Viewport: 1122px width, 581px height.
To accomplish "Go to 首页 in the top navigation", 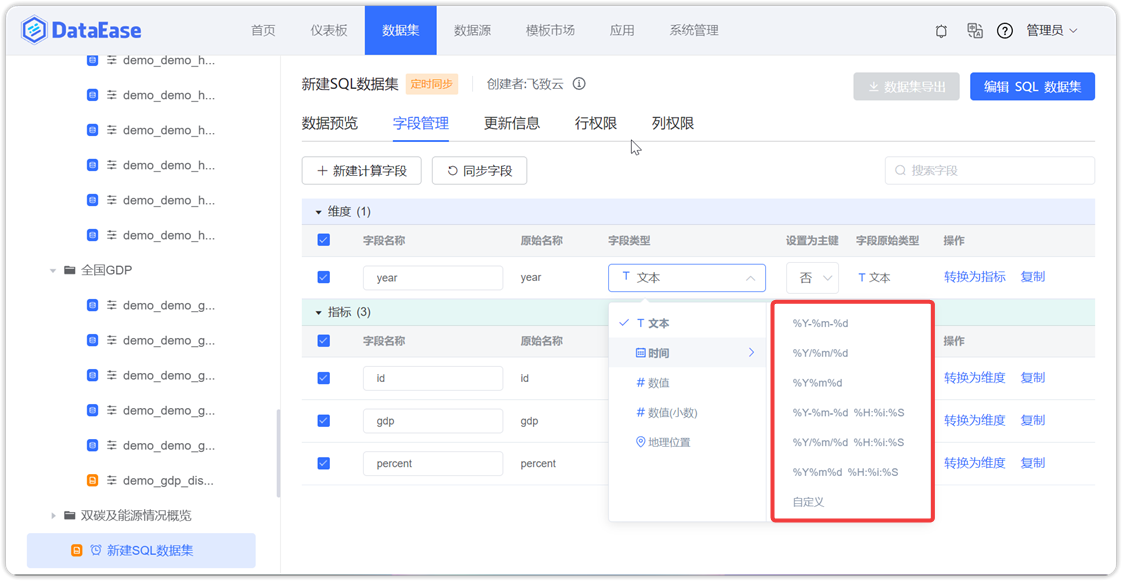I will 263,31.
